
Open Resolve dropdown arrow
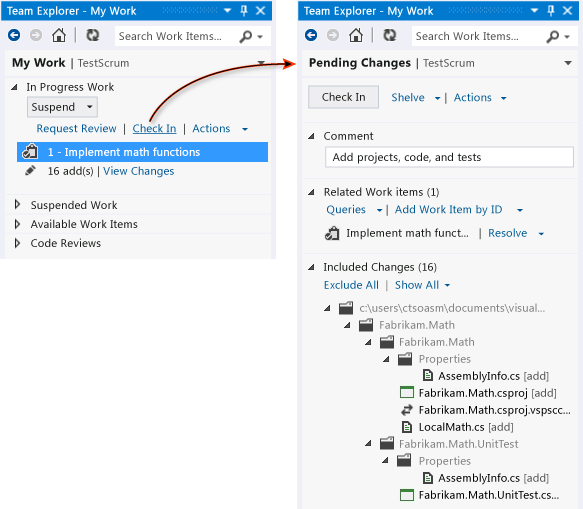point(541,234)
